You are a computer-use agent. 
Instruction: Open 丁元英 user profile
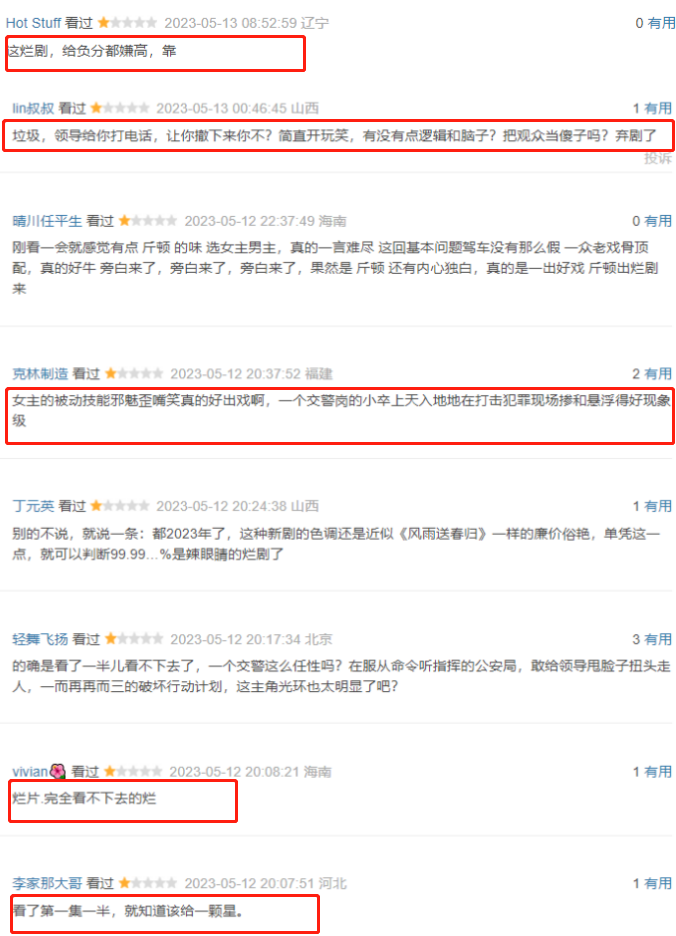coord(33,506)
